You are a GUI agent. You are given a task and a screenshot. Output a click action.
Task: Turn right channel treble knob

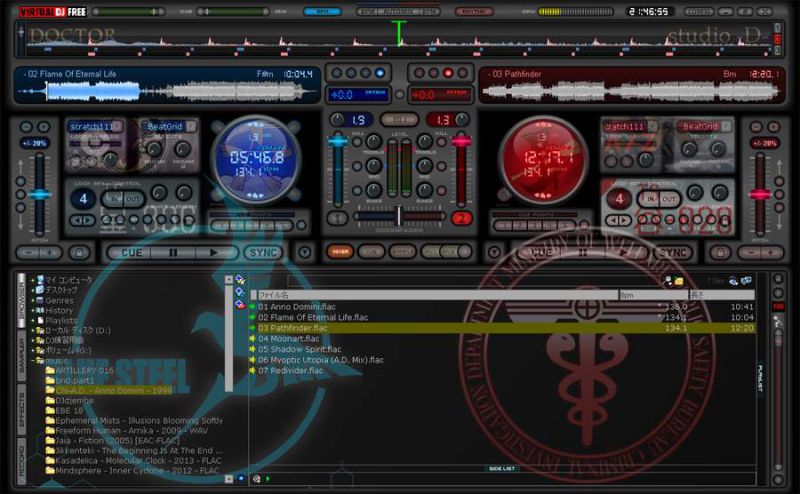pos(424,141)
